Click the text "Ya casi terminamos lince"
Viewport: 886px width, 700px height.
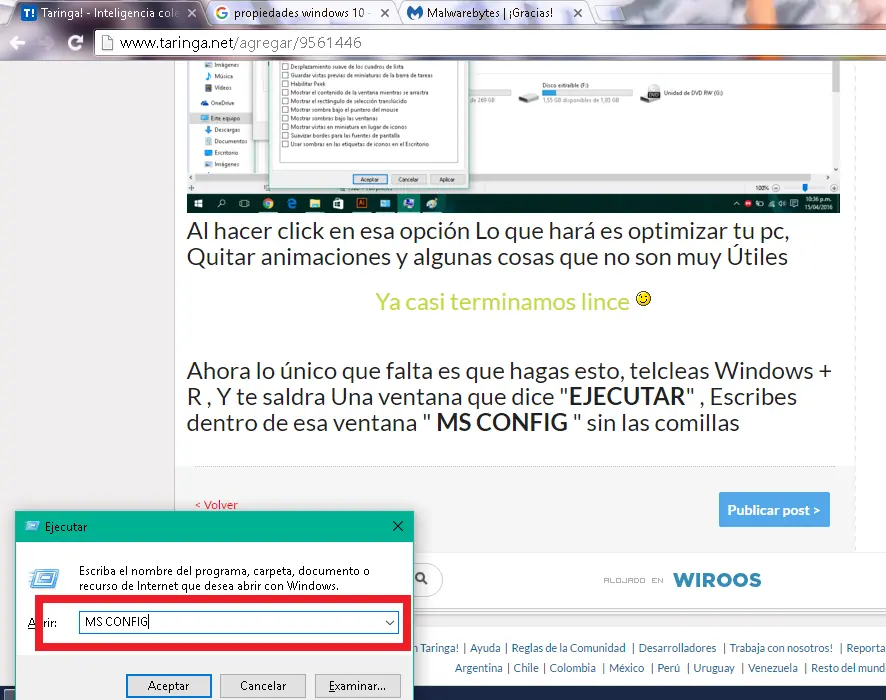[x=502, y=302]
